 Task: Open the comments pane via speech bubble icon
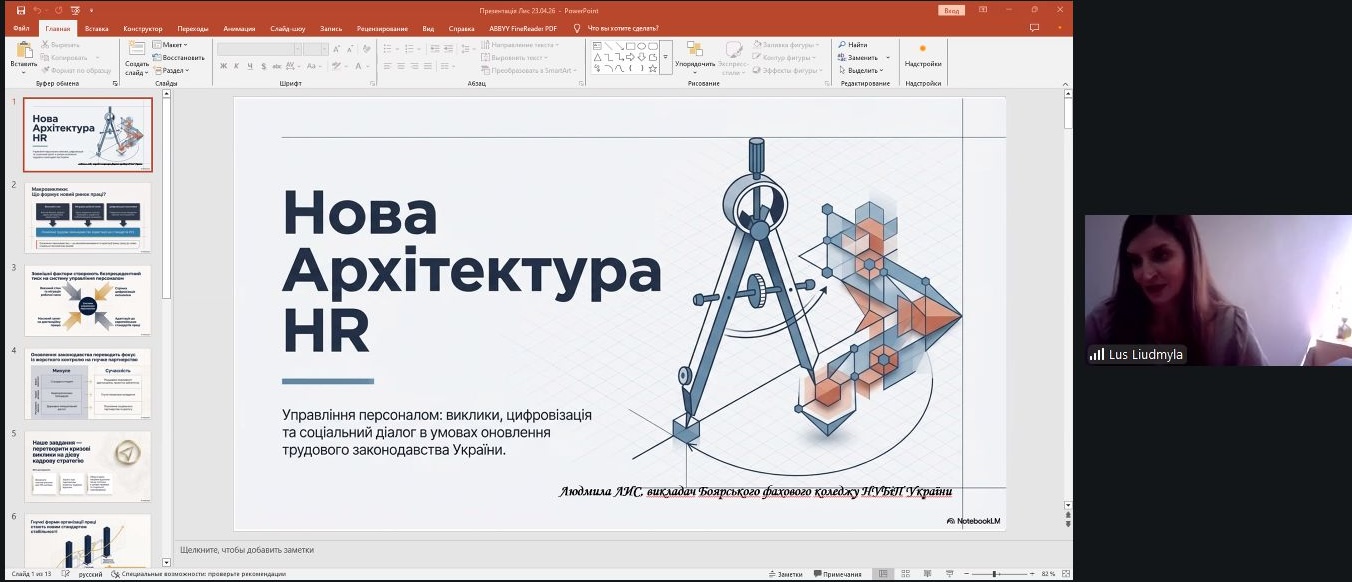coord(1034,28)
